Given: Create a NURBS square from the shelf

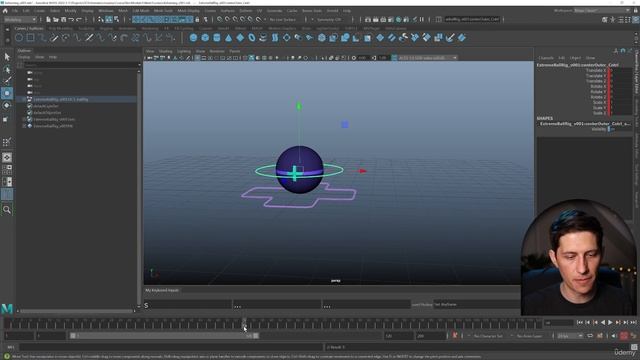Looking at the screenshot, I should click(31, 38).
